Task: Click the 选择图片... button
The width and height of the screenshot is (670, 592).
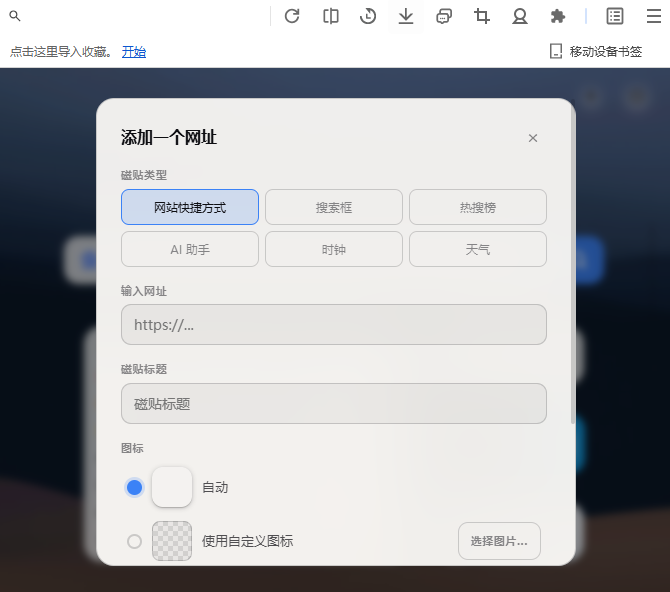Action: (x=499, y=541)
